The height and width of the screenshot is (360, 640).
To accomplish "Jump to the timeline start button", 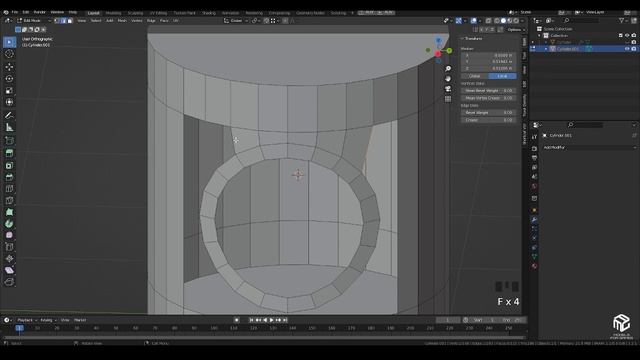I will click(251, 320).
